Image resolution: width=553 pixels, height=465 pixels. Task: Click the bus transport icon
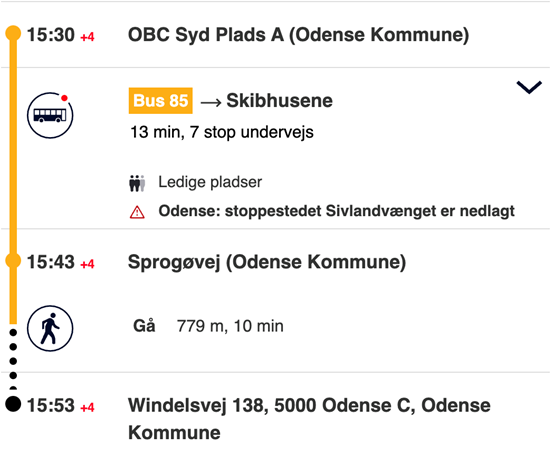[x=50, y=115]
